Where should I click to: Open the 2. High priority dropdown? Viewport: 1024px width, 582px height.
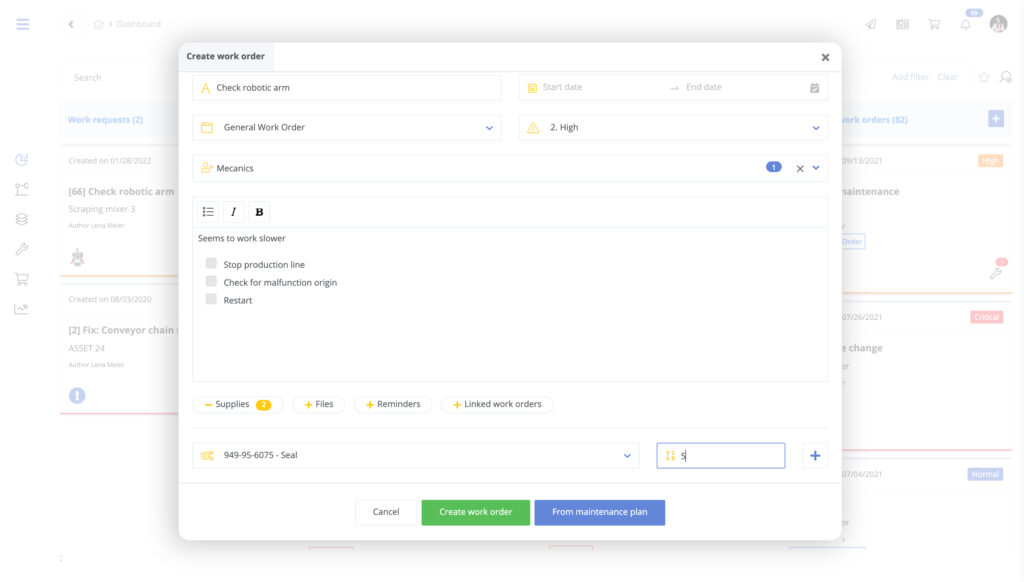[673, 128]
